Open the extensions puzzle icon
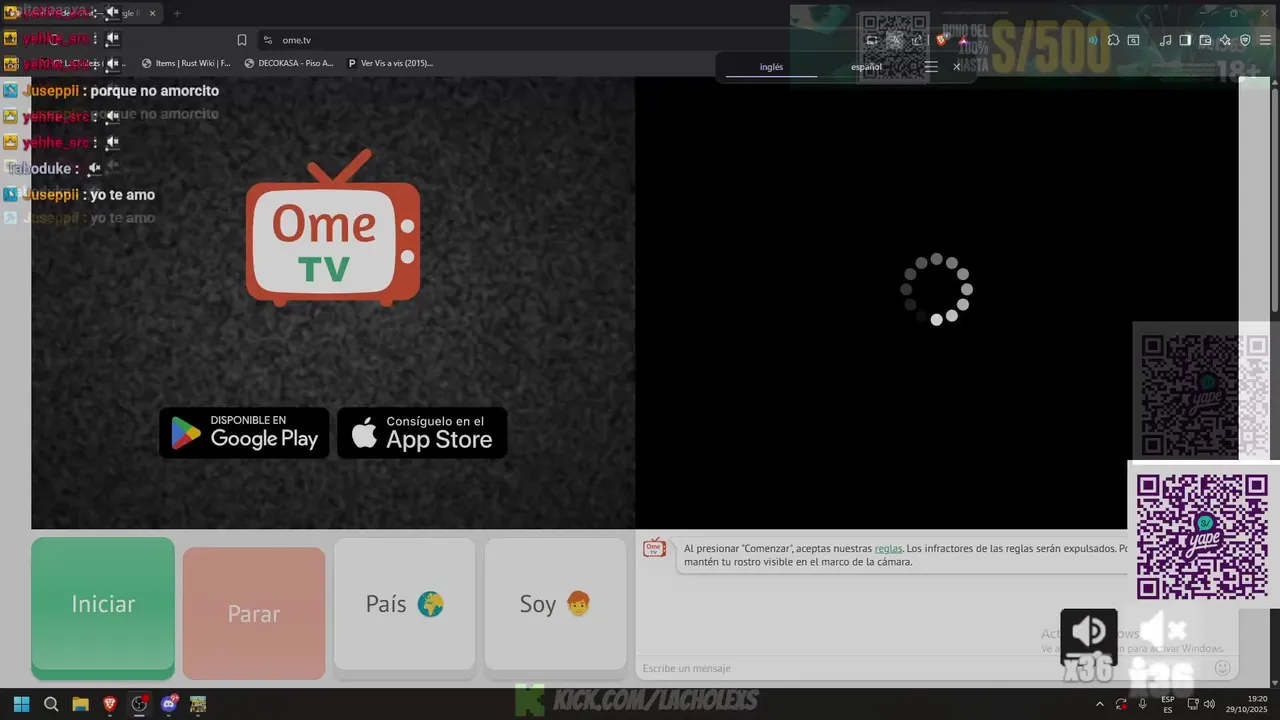The image size is (1280, 720). (x=1113, y=40)
